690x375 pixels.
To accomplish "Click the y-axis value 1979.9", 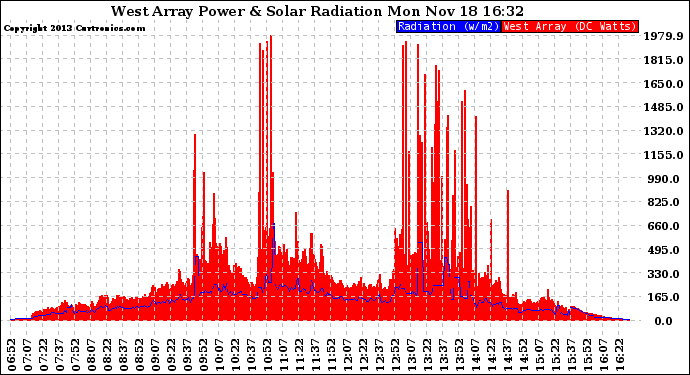I will 663,36.
